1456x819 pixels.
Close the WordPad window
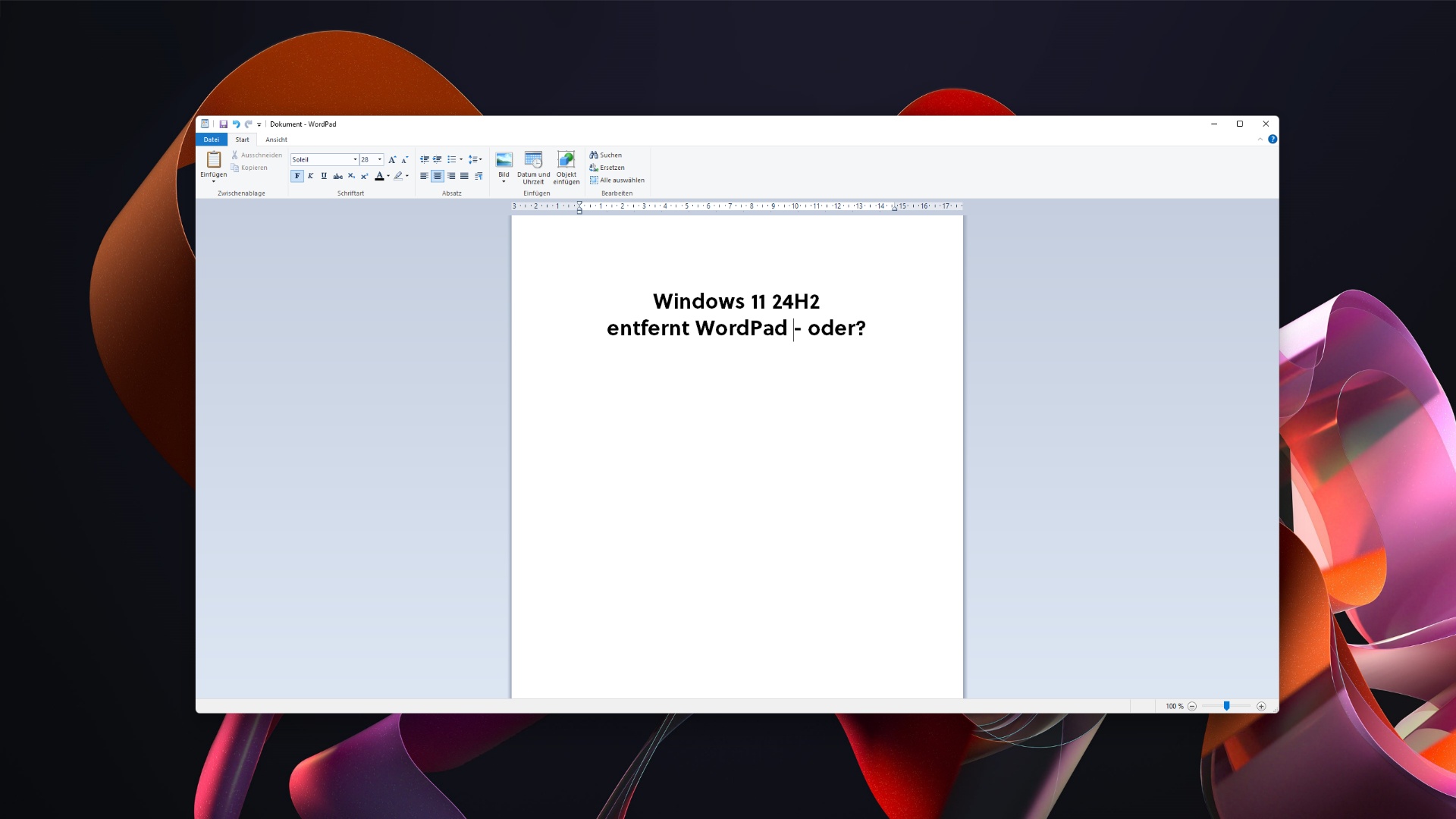pos(1266,124)
